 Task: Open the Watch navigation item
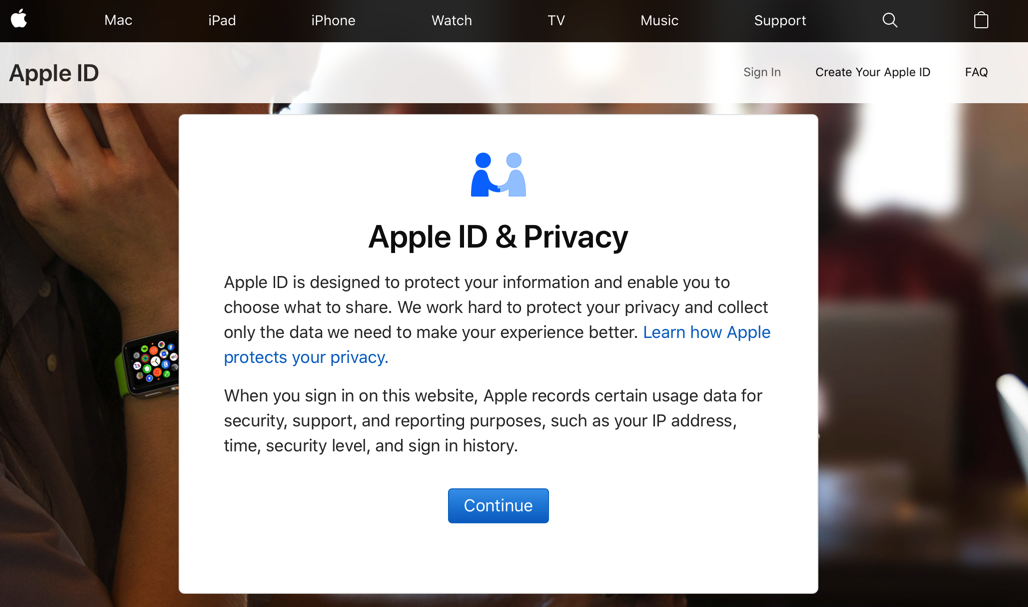(451, 20)
